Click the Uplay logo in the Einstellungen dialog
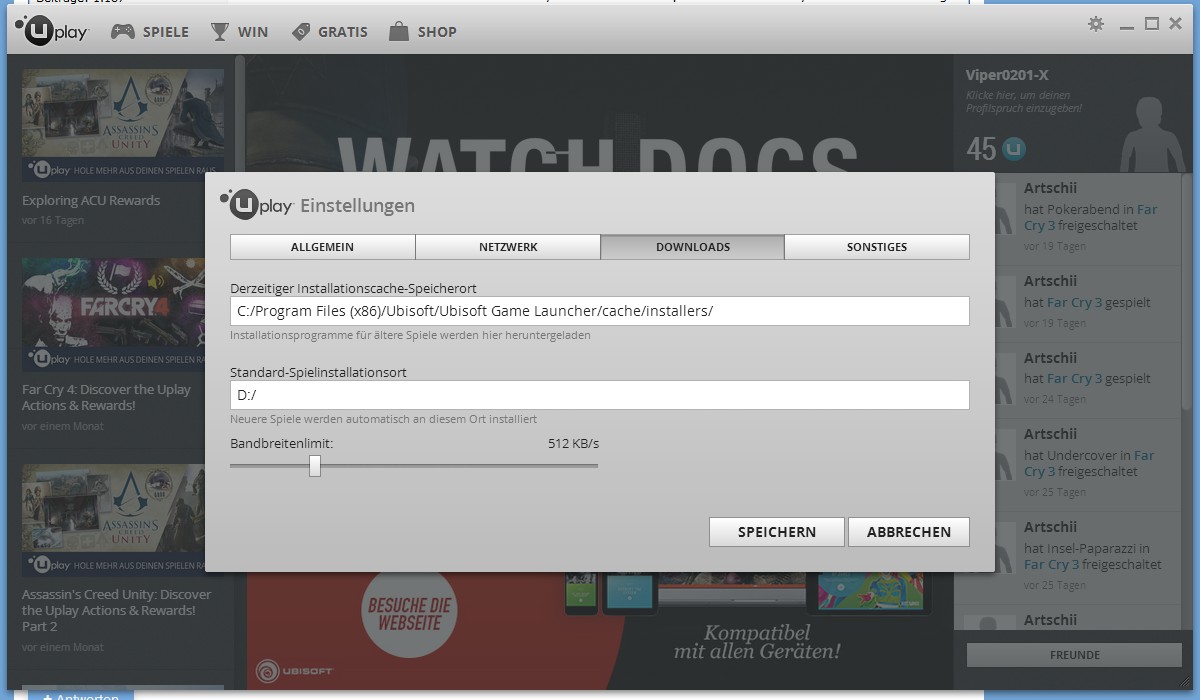Image resolution: width=1200 pixels, height=700 pixels. coord(257,204)
